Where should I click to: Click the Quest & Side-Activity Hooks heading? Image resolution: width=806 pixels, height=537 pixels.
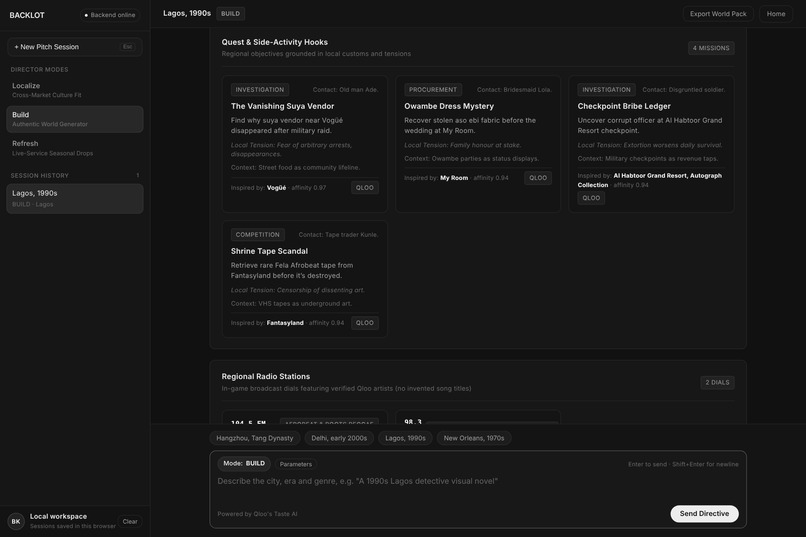pyautogui.click(x=274, y=42)
